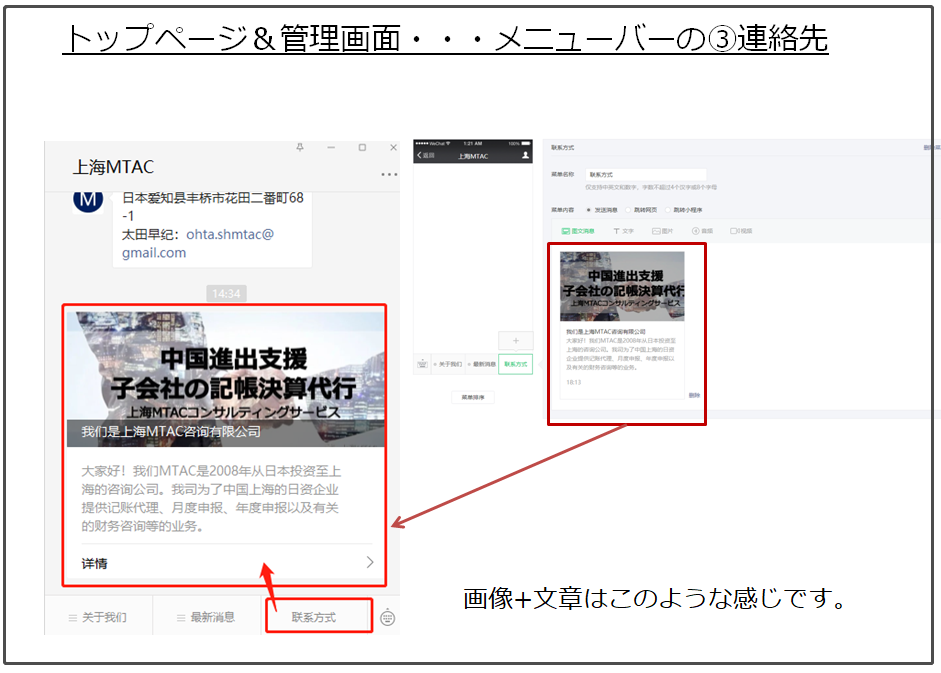Viewport: 941px width, 673px height.
Task: Open the ohta.shmtac@gmail.com email link
Action: [x=197, y=243]
